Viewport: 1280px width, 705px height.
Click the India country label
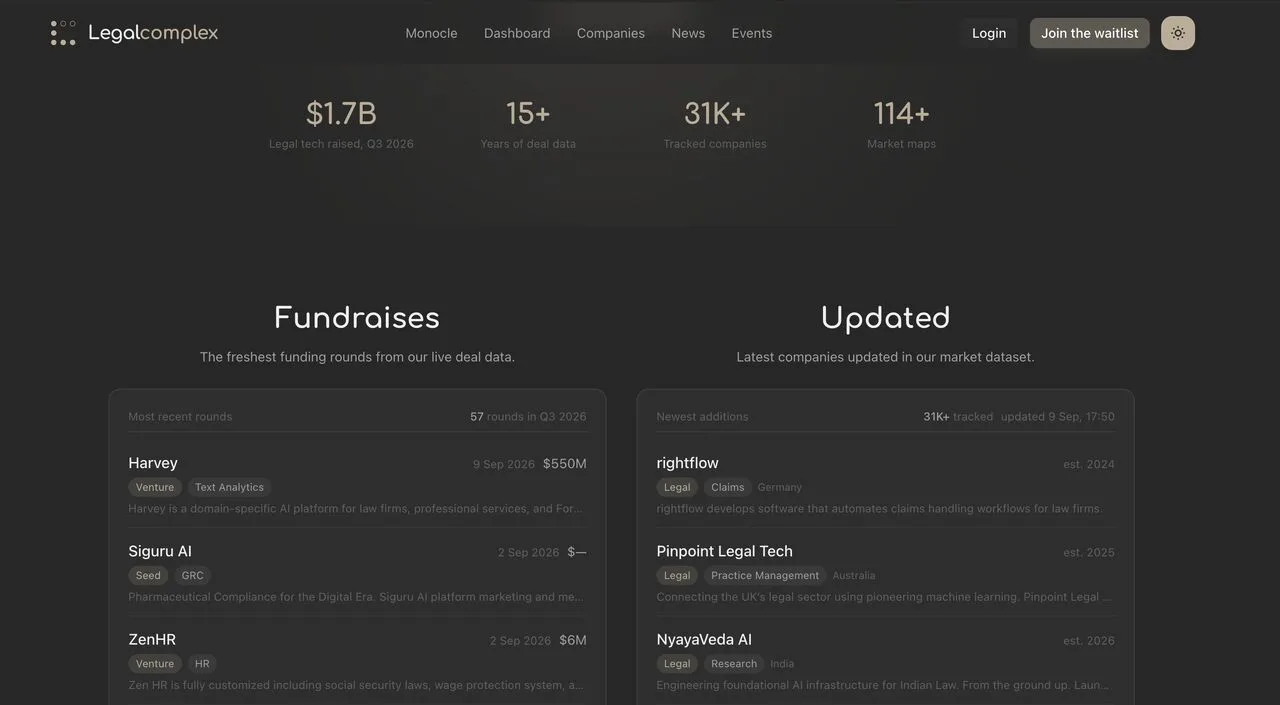click(782, 663)
